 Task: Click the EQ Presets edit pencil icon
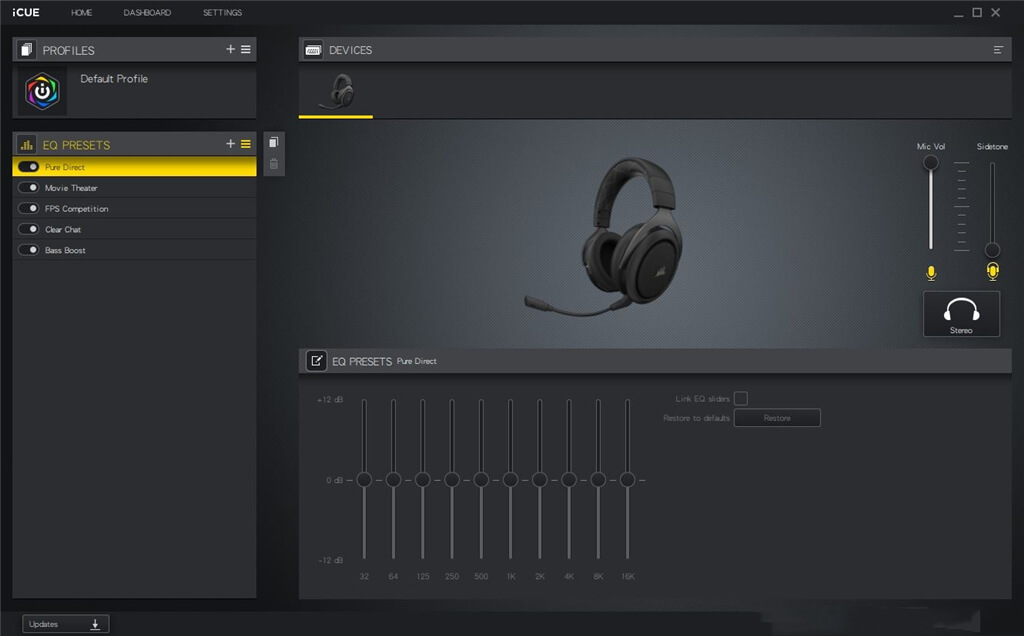pyautogui.click(x=316, y=360)
